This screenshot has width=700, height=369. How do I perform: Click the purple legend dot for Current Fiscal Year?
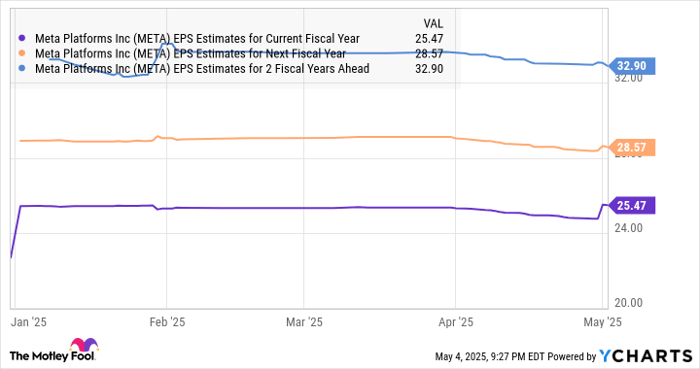22,39
